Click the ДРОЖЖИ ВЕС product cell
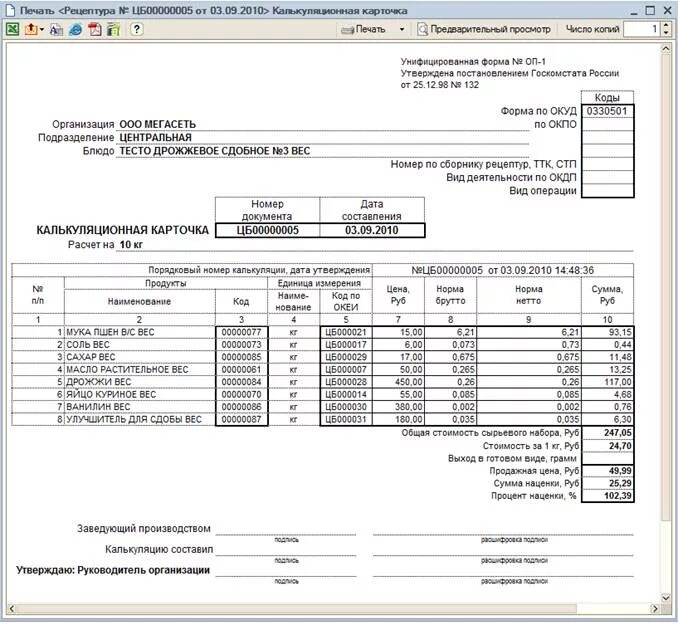678x625 pixels. 140,382
